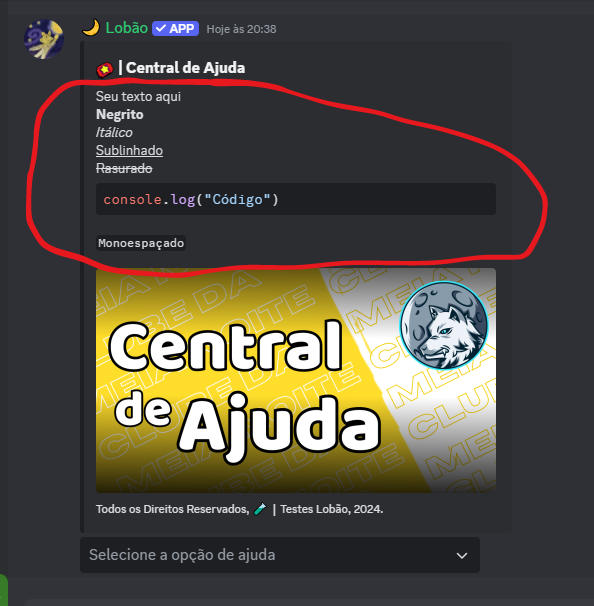Click the Lobão username
Viewport: 594px width, 606px height.
[127, 28]
